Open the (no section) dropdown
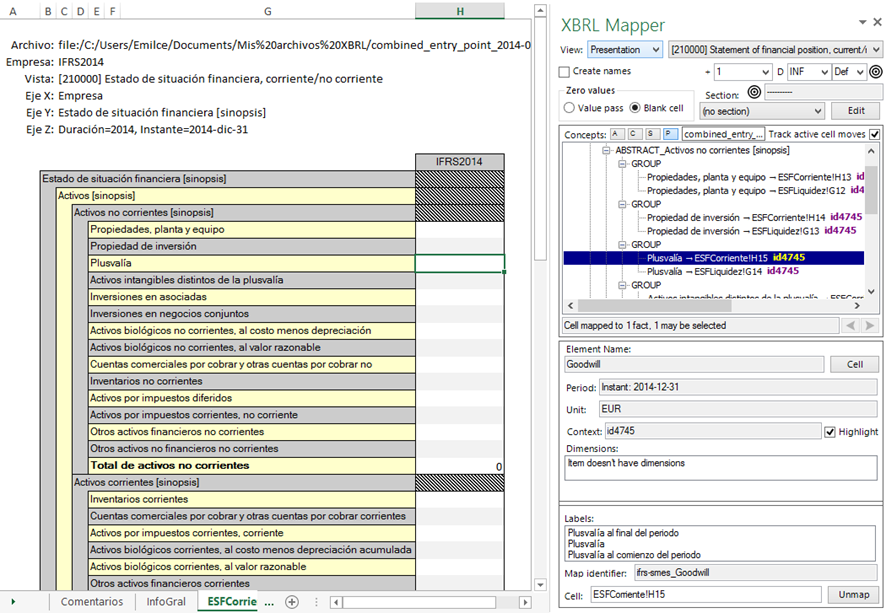The image size is (886, 613). click(x=762, y=111)
